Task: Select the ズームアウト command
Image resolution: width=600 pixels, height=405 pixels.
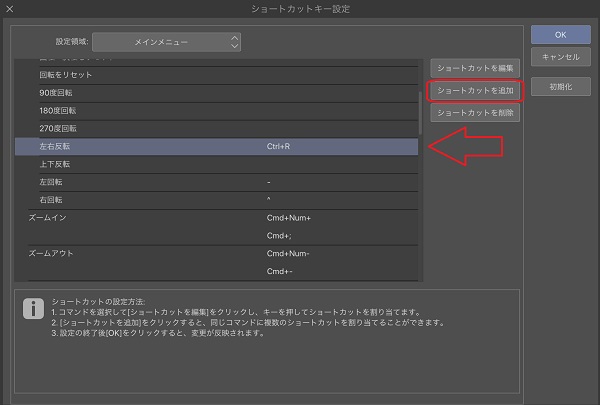Action: point(51,253)
